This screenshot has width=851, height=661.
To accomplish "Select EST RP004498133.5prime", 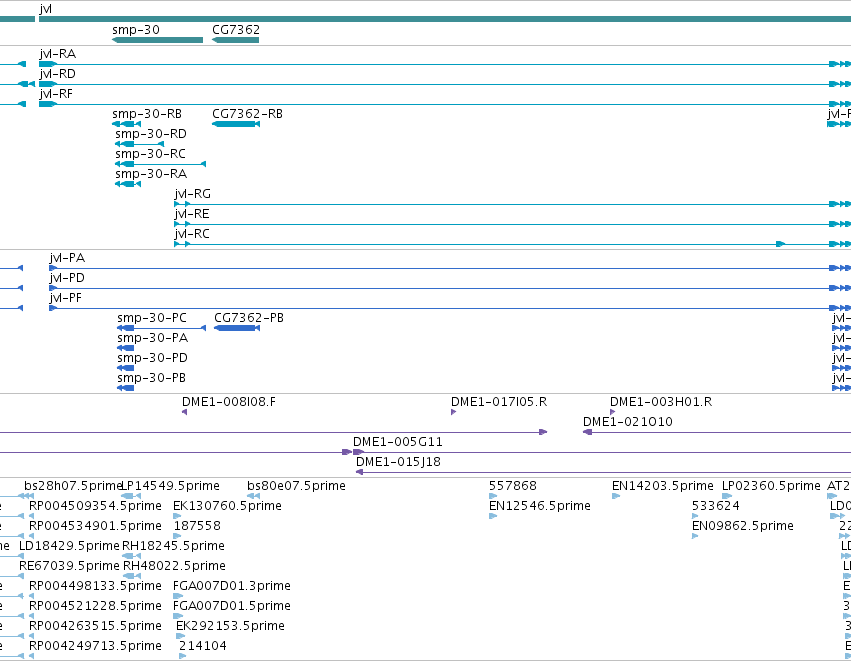I will coord(95,587).
